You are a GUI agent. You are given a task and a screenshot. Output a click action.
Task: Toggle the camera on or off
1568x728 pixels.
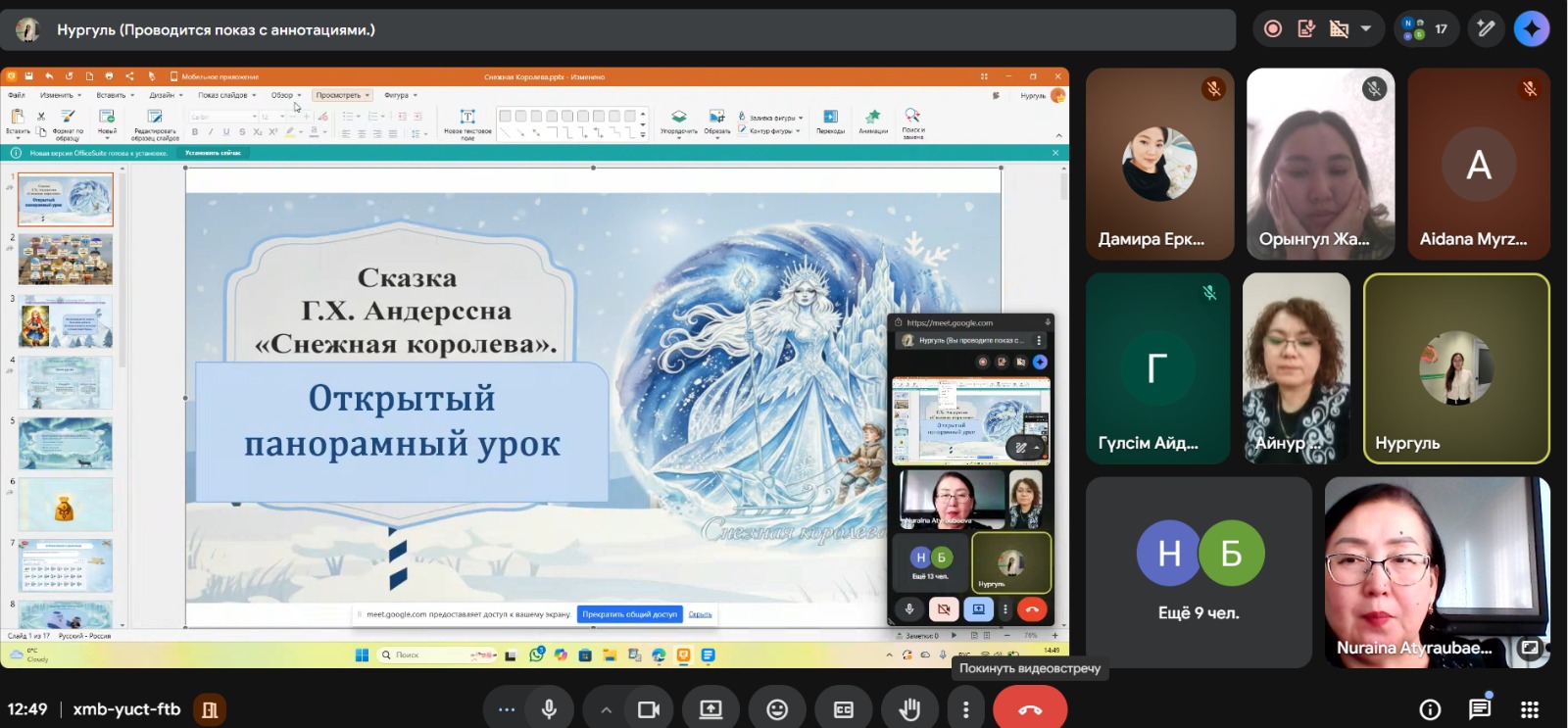(648, 709)
